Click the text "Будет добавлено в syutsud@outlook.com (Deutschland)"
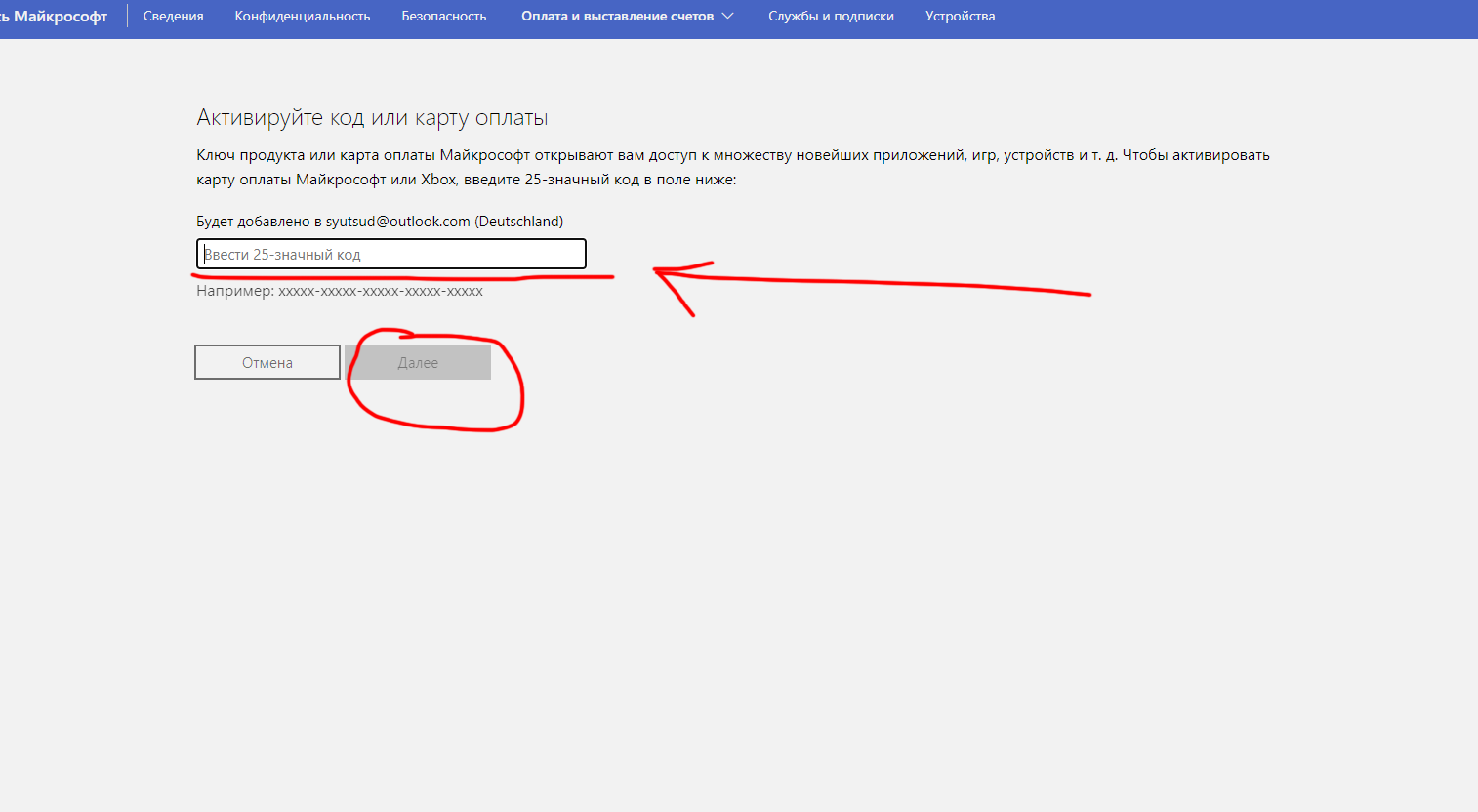 click(380, 222)
